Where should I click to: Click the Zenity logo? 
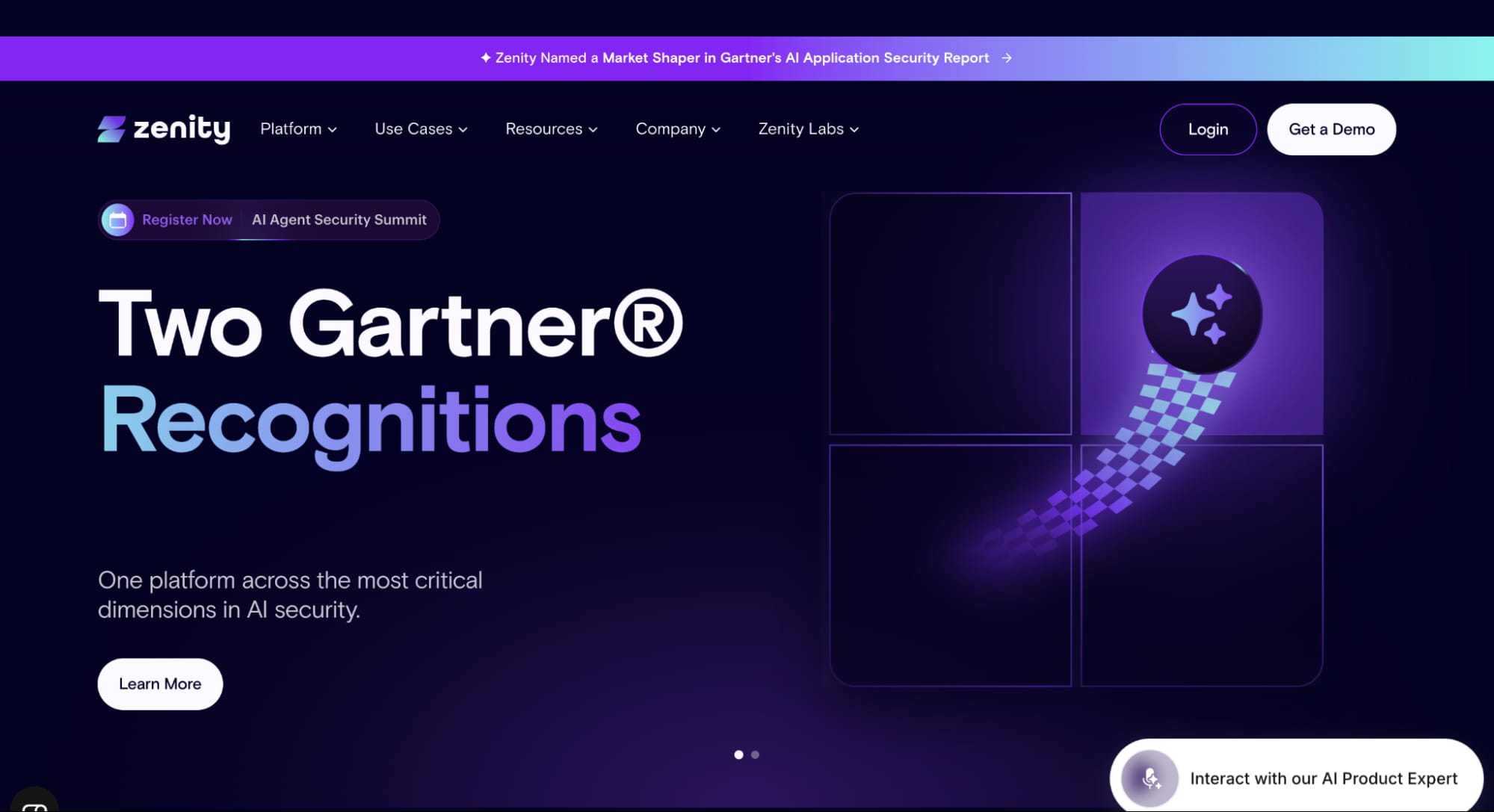[x=164, y=129]
